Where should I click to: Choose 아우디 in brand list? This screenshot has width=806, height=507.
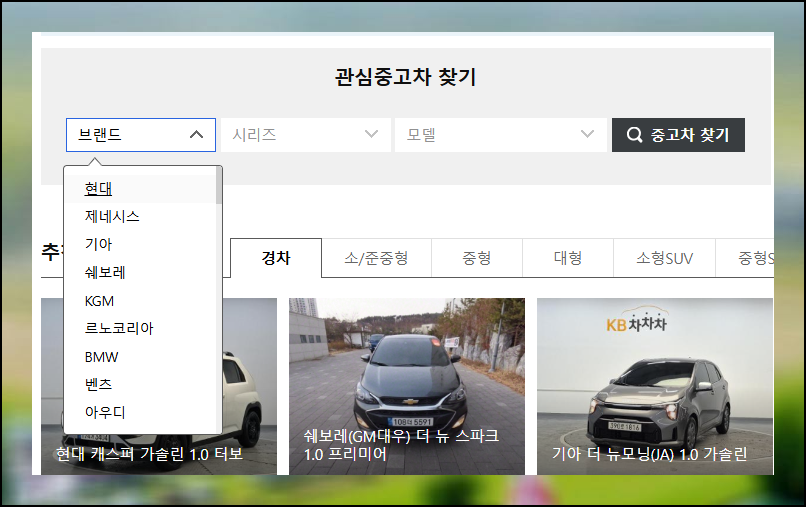tap(140, 412)
